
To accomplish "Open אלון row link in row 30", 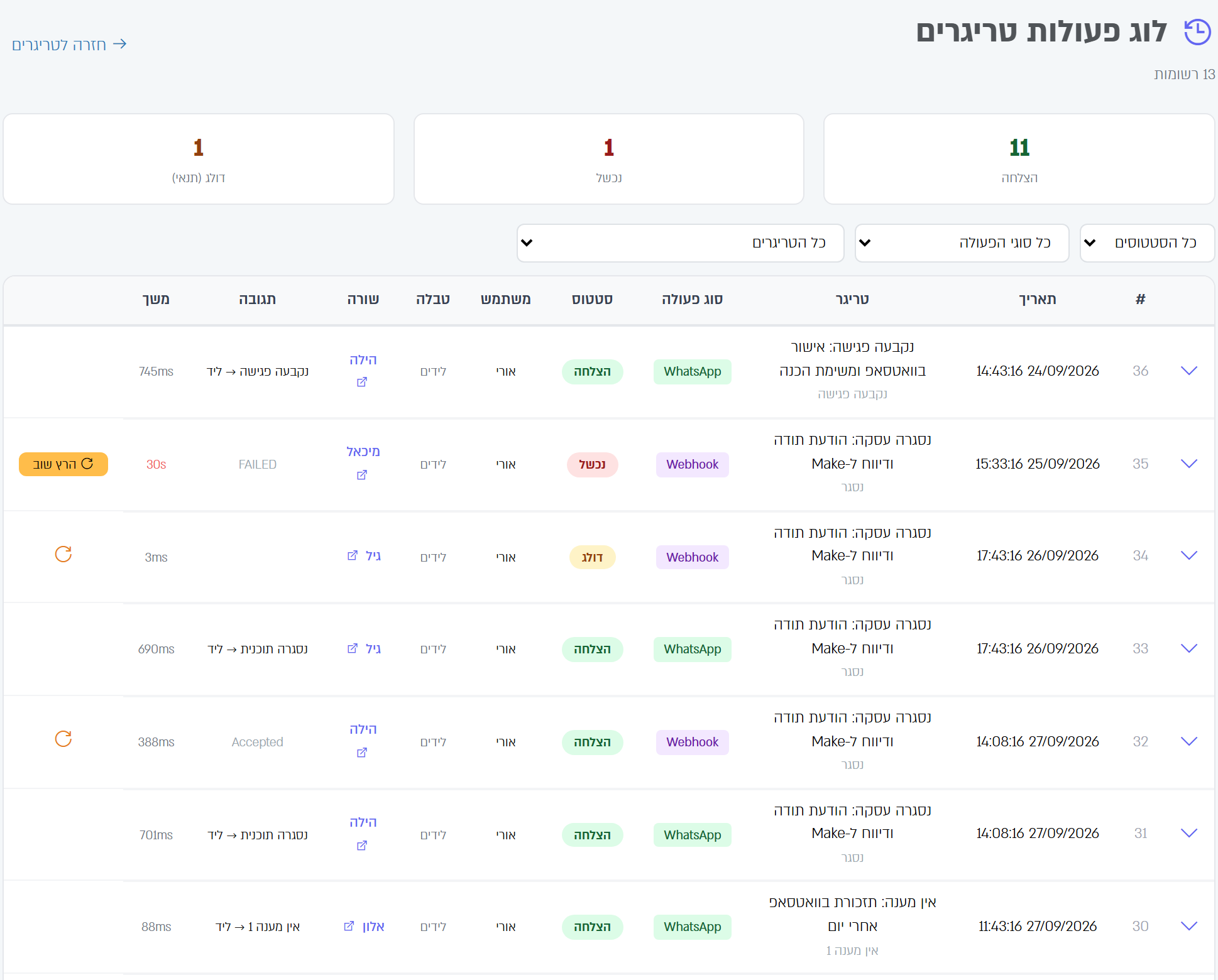I will [x=373, y=927].
